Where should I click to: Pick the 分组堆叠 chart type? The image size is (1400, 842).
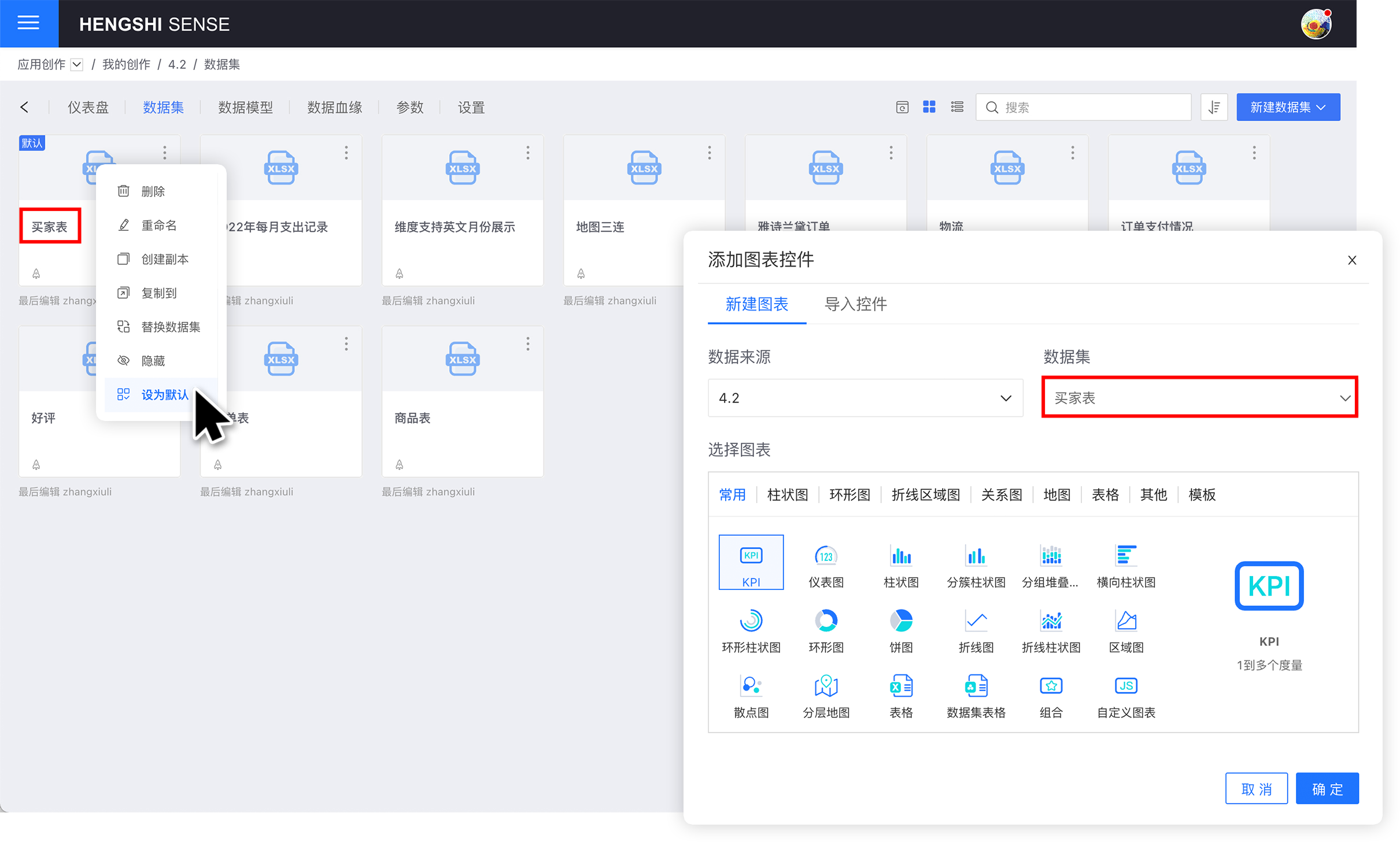tap(1050, 566)
